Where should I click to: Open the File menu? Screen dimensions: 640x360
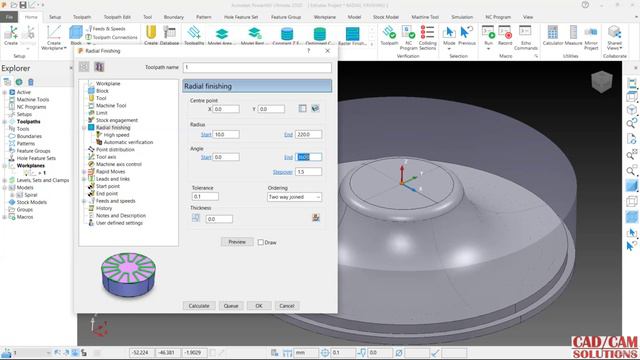pos(9,17)
